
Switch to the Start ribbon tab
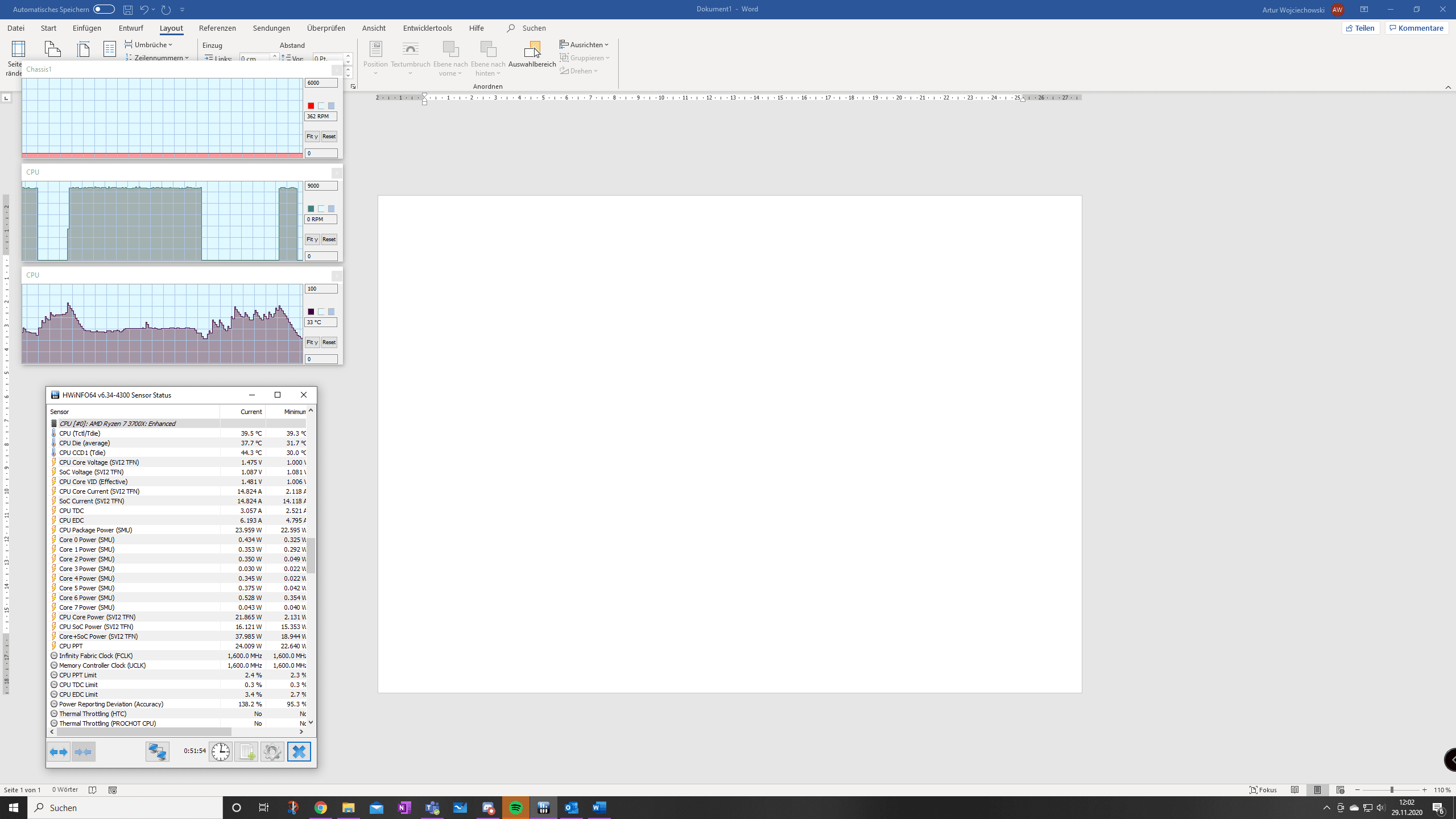(x=48, y=28)
